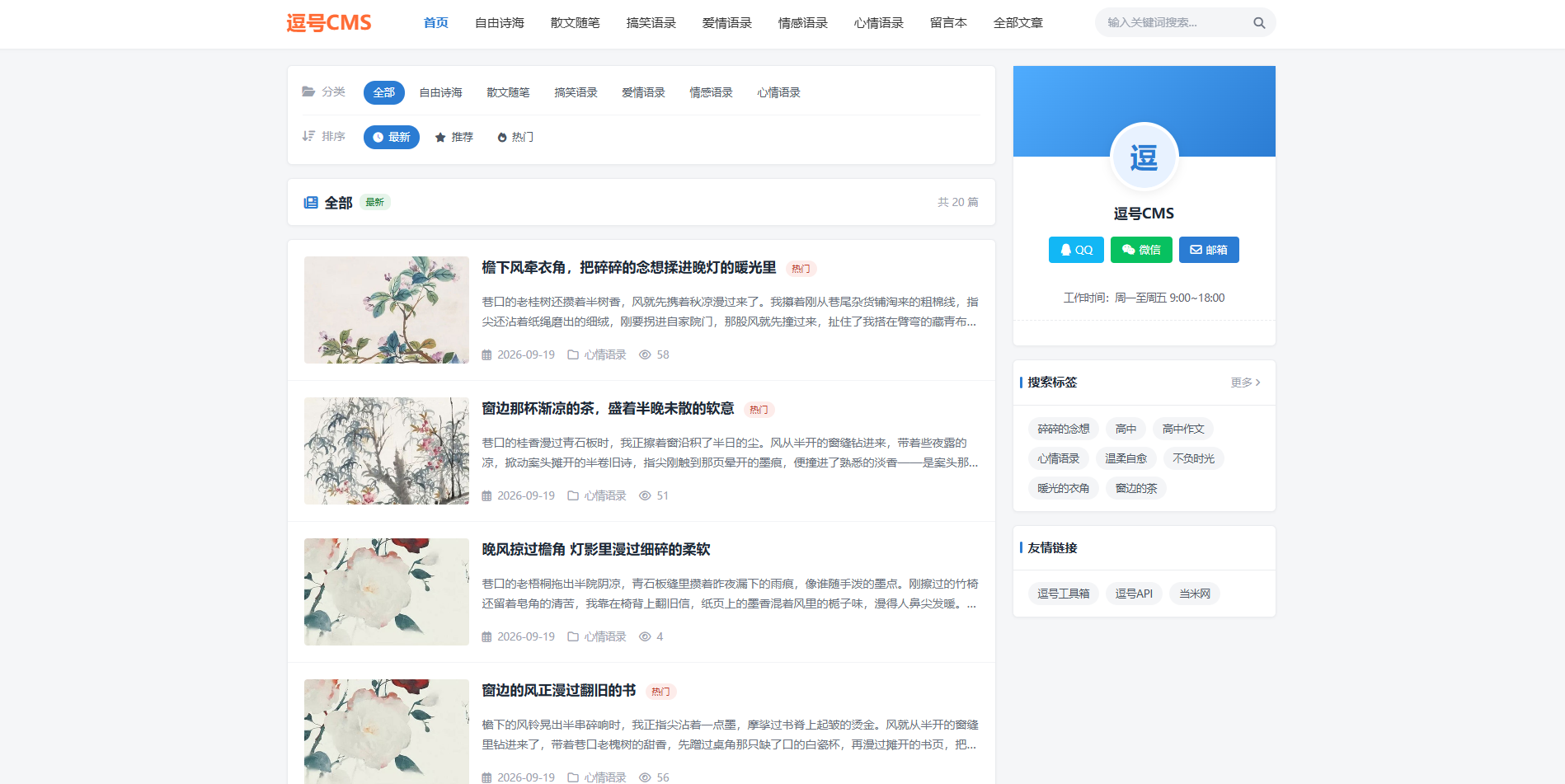Click the 心情语录 tag in 搜索标签

coord(1058,458)
